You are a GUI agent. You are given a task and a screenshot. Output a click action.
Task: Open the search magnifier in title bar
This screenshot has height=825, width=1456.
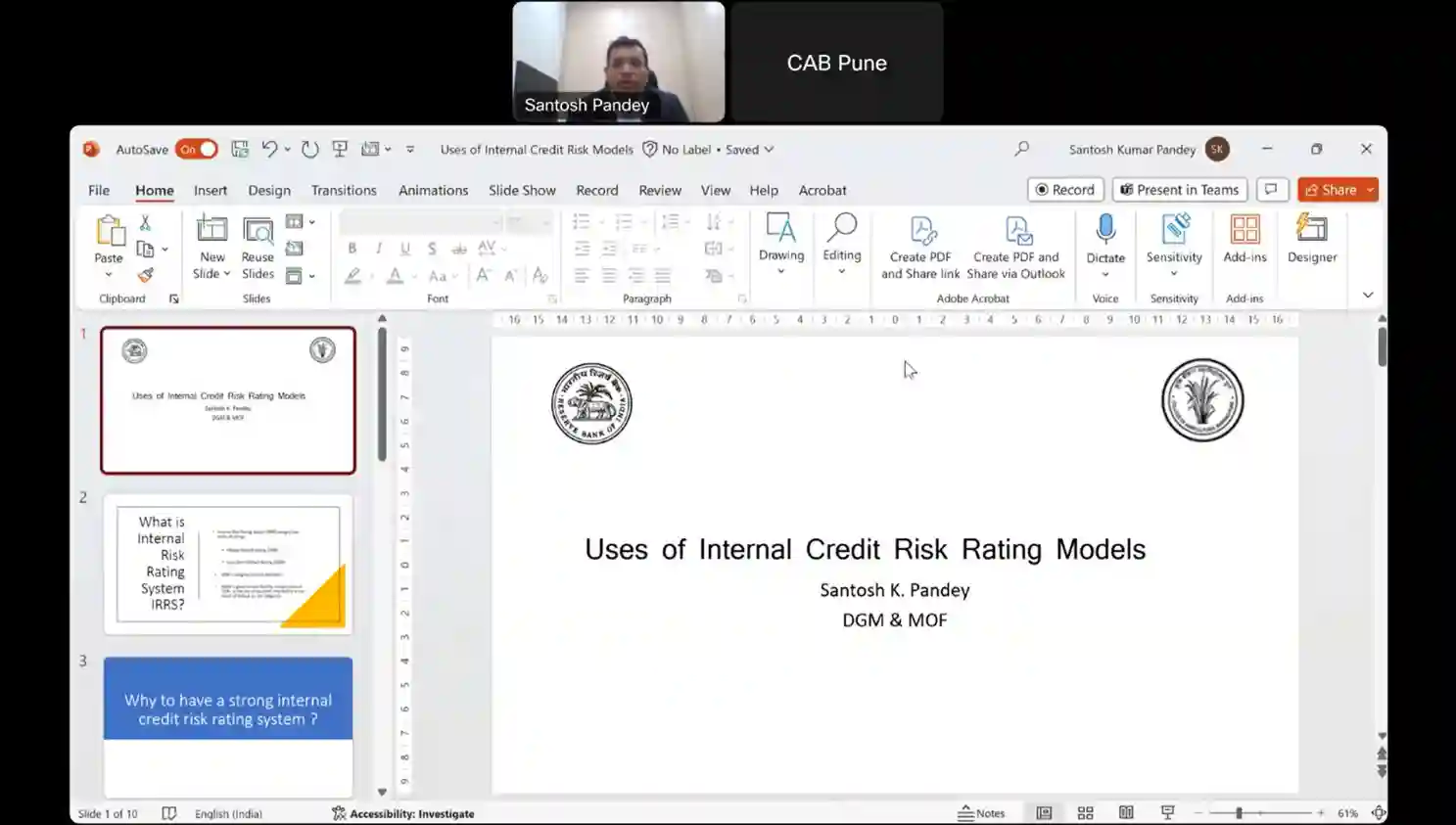pyautogui.click(x=1022, y=149)
